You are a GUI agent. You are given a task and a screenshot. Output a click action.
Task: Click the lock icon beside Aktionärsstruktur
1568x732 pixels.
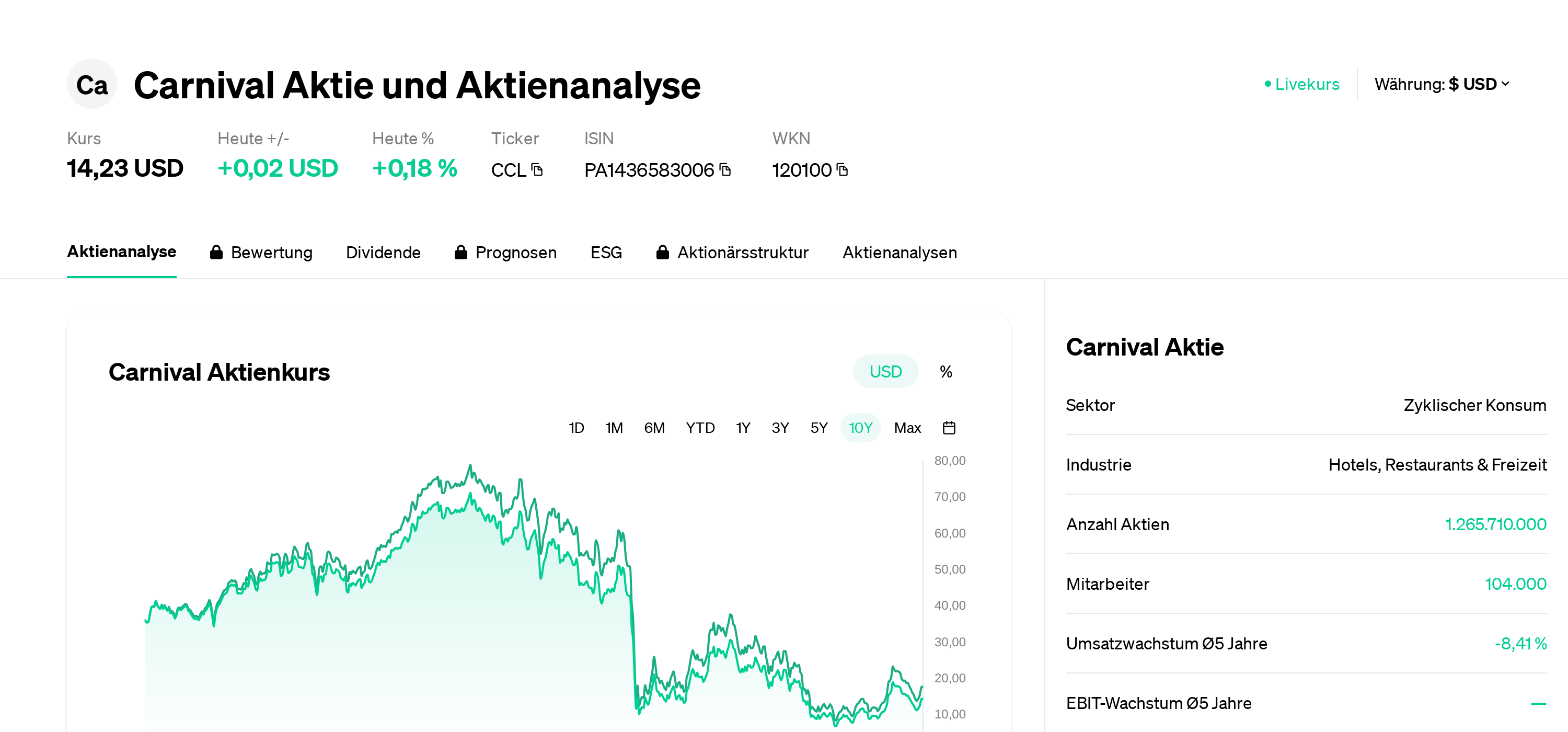[x=663, y=252]
